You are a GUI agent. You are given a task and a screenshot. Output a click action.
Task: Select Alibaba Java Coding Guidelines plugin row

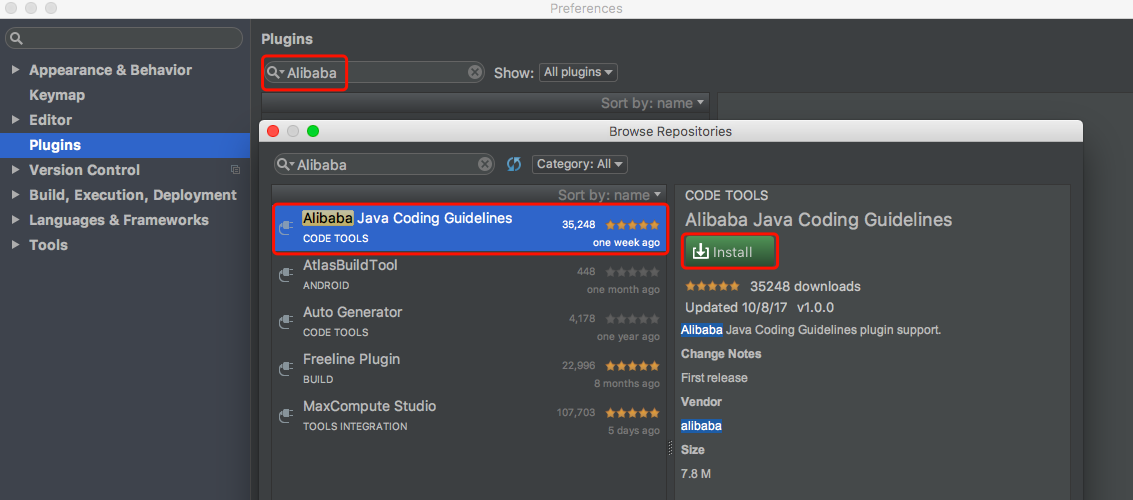pos(470,228)
